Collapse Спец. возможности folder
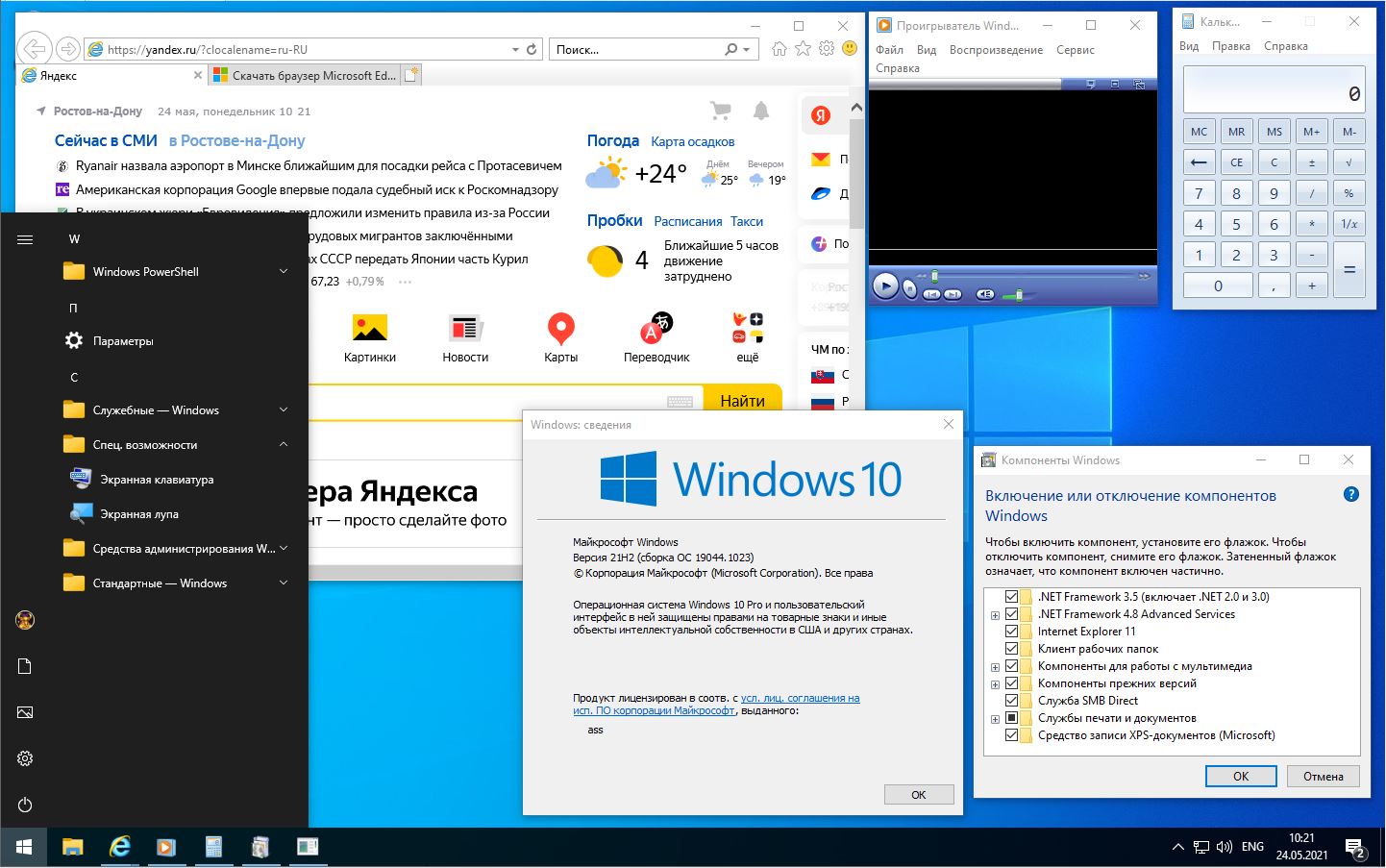Image resolution: width=1386 pixels, height=868 pixels. point(284,445)
